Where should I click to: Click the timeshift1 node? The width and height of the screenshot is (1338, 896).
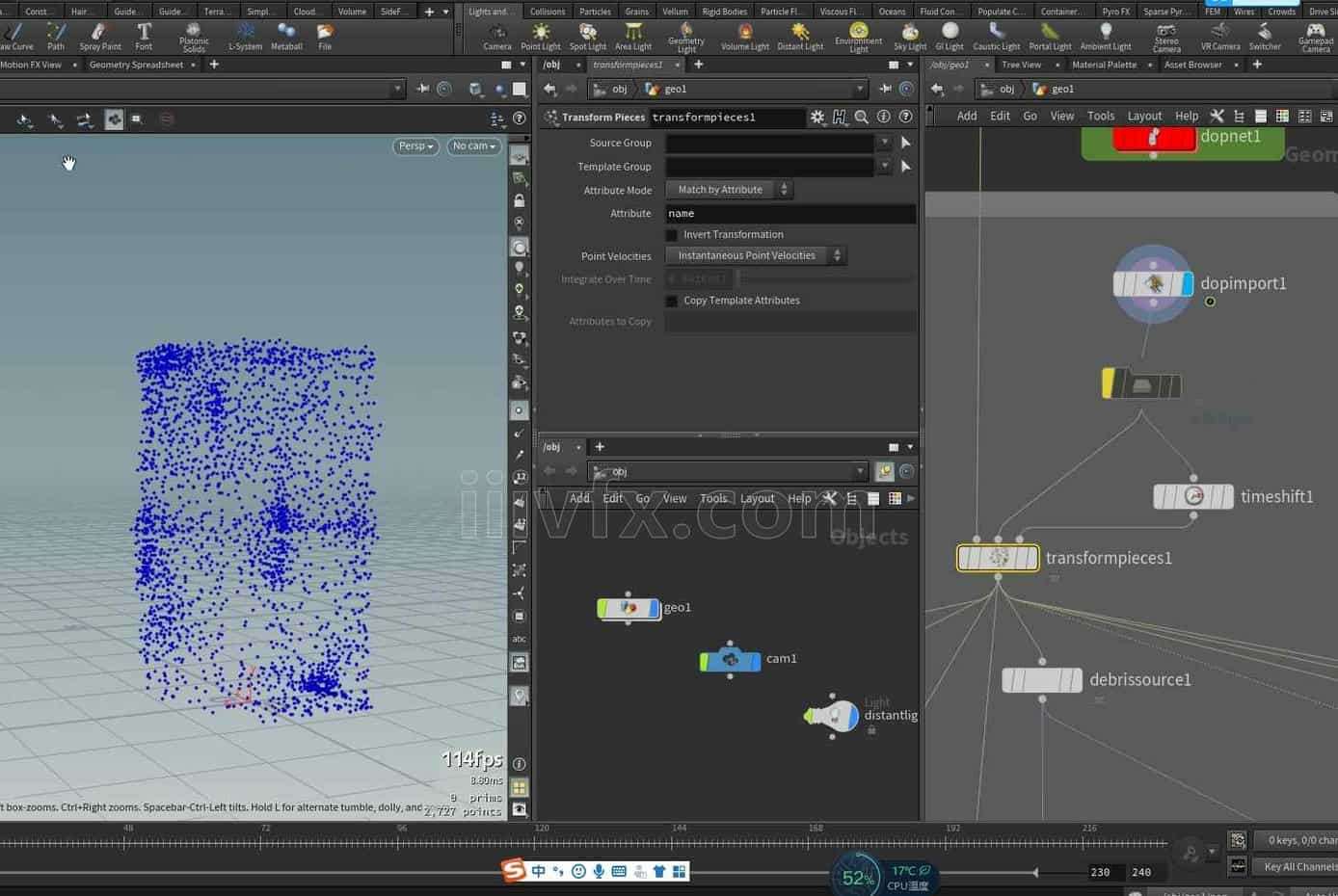pyautogui.click(x=1192, y=497)
